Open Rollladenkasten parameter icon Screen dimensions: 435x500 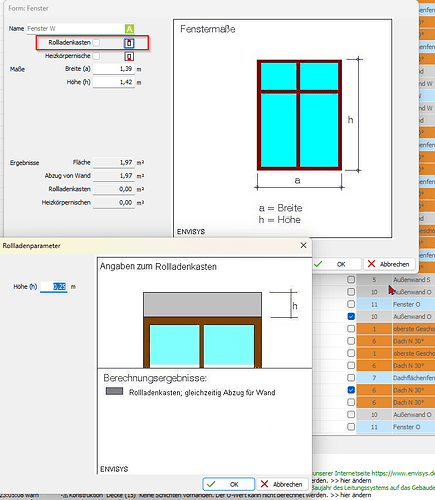(129, 43)
